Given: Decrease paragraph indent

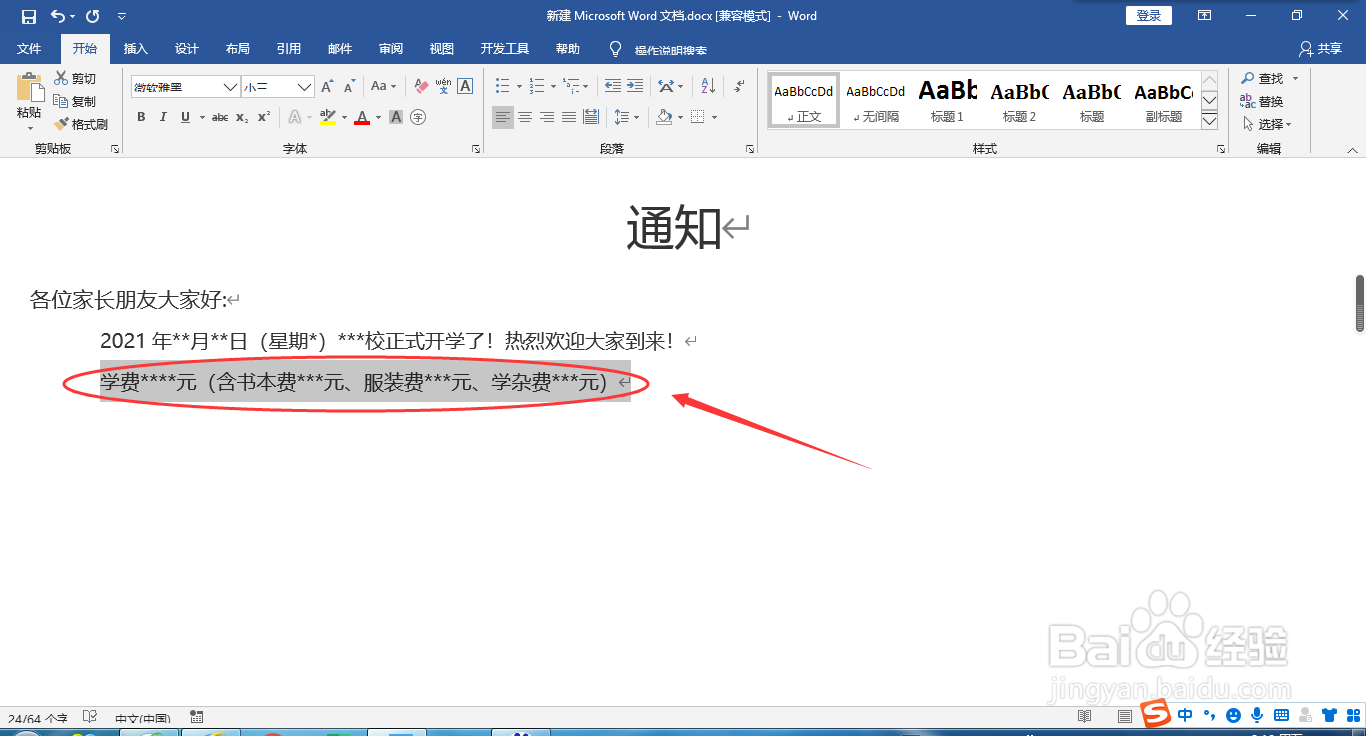Looking at the screenshot, I should (613, 87).
